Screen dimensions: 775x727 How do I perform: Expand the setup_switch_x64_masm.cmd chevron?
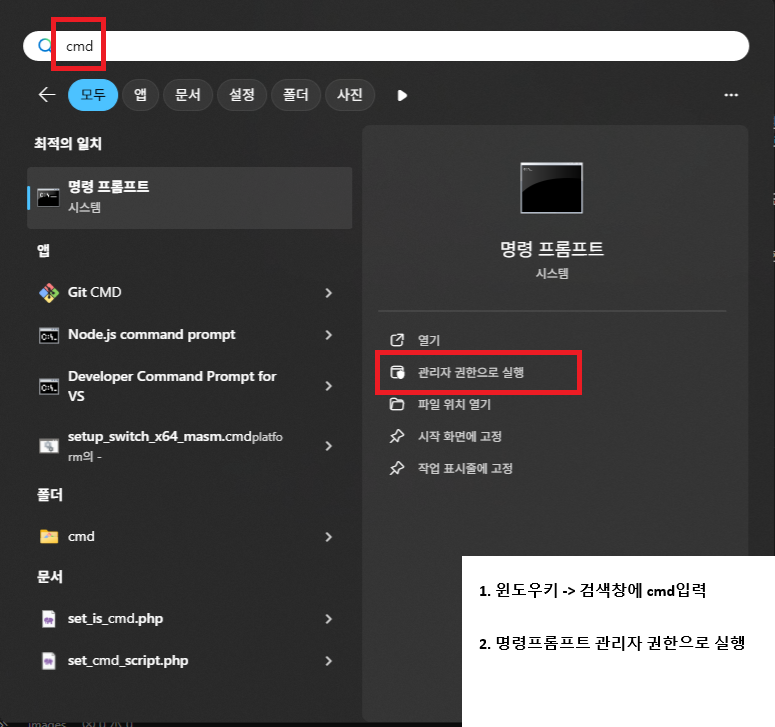(x=329, y=446)
